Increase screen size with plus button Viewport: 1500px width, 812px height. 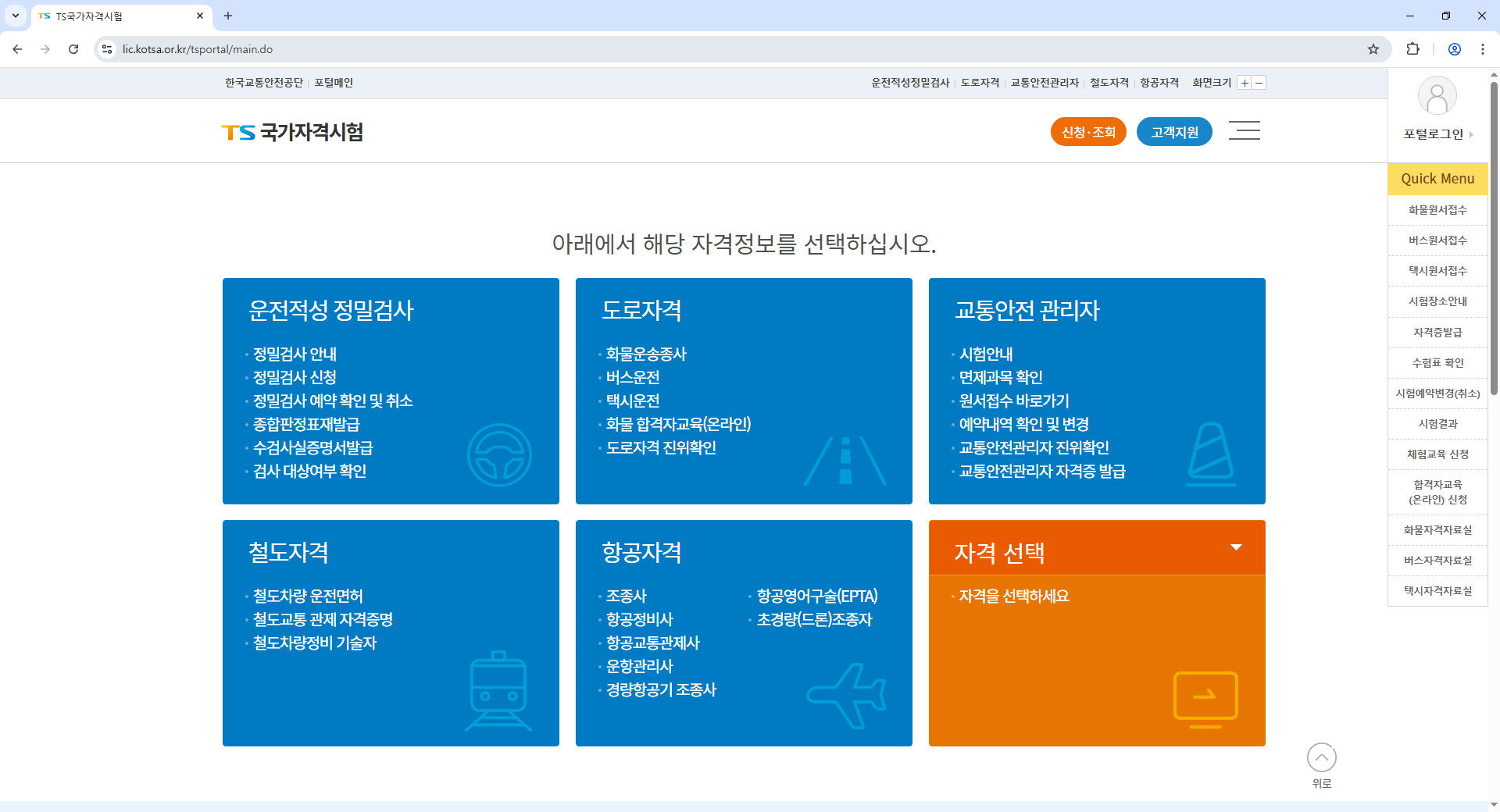[1245, 83]
